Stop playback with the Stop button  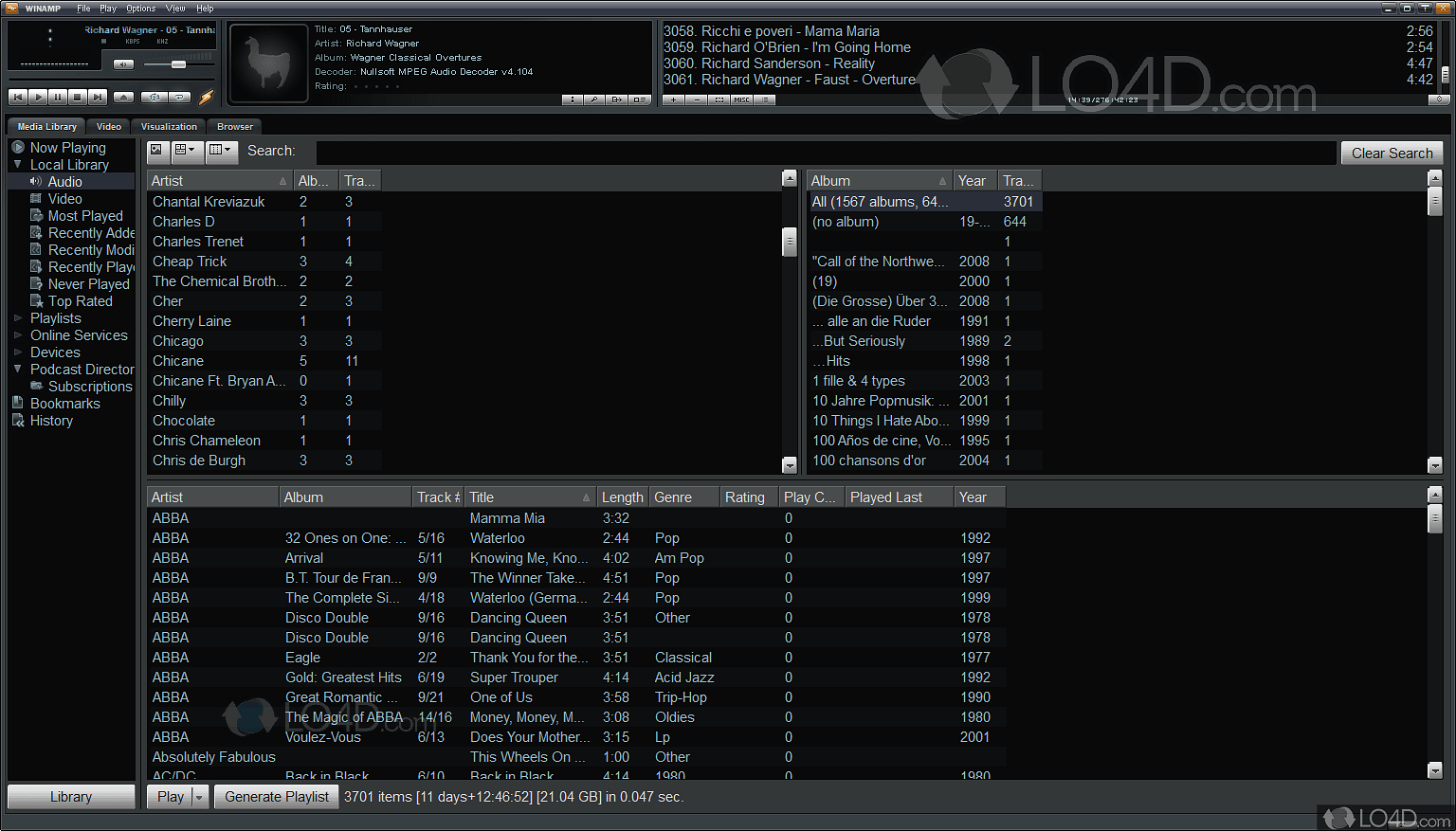click(x=78, y=97)
